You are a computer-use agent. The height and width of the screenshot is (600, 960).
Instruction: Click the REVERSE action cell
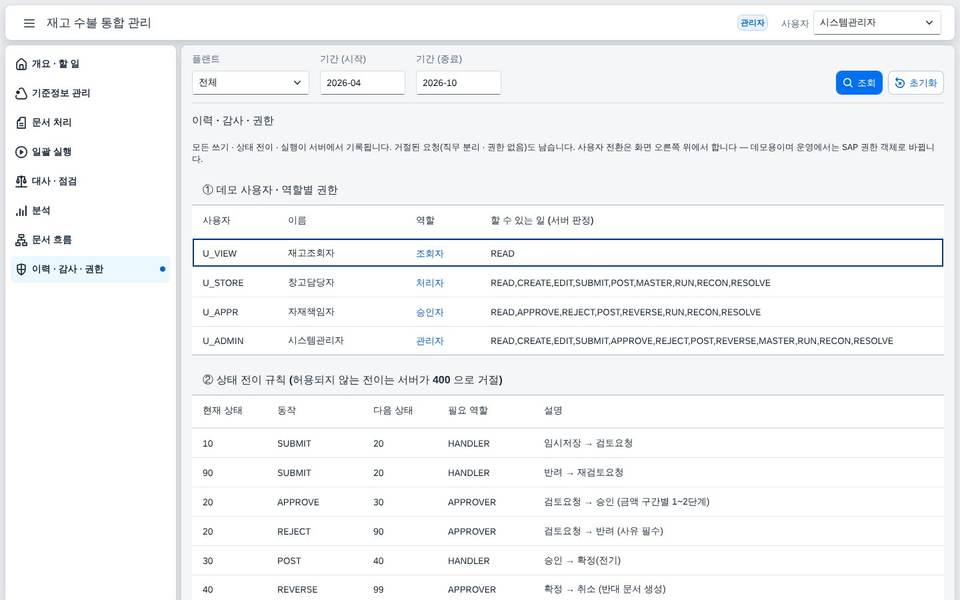point(298,590)
